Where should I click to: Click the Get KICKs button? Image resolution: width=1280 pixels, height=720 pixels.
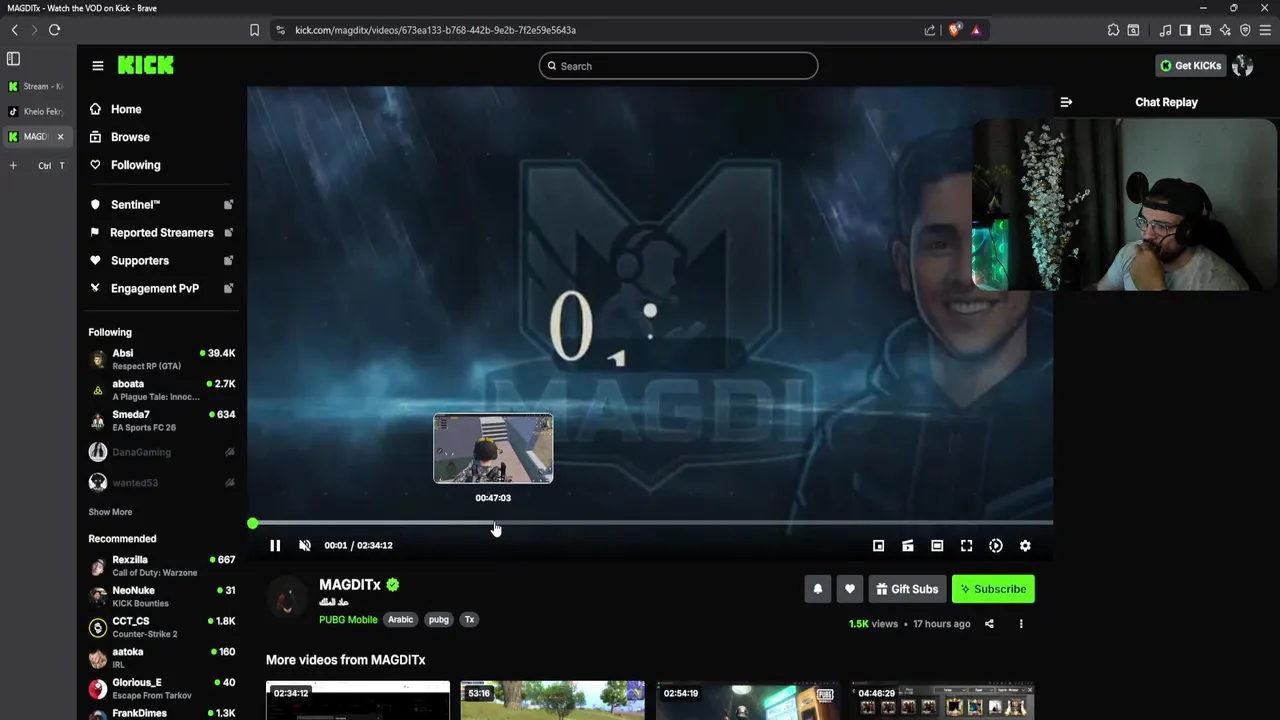pos(1191,66)
